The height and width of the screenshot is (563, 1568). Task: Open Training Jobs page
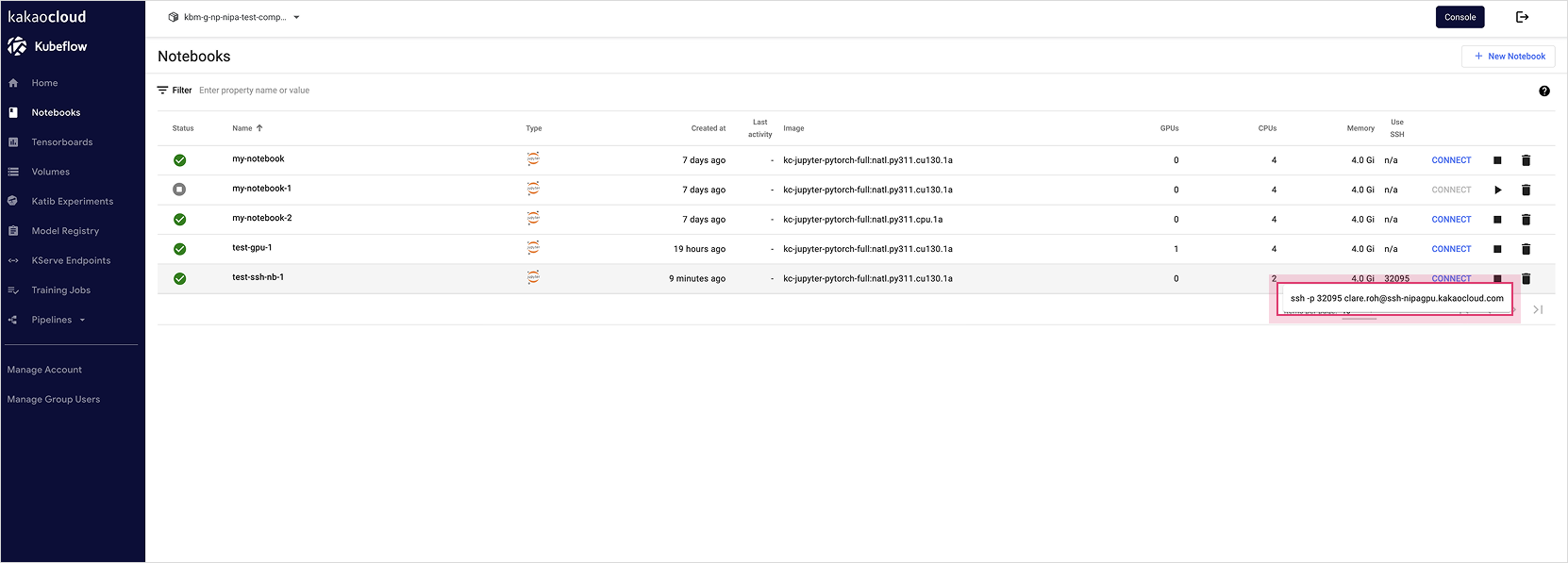click(60, 290)
